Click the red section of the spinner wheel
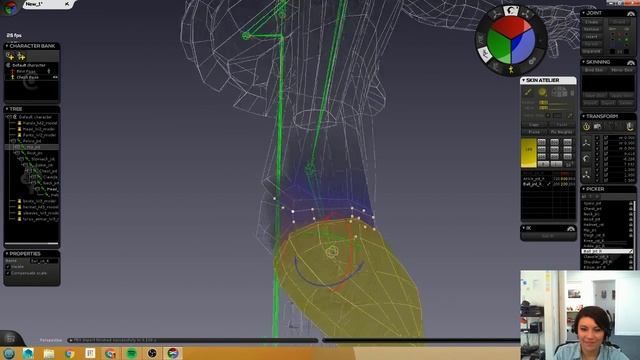The width and height of the screenshot is (640, 360). tap(510, 28)
